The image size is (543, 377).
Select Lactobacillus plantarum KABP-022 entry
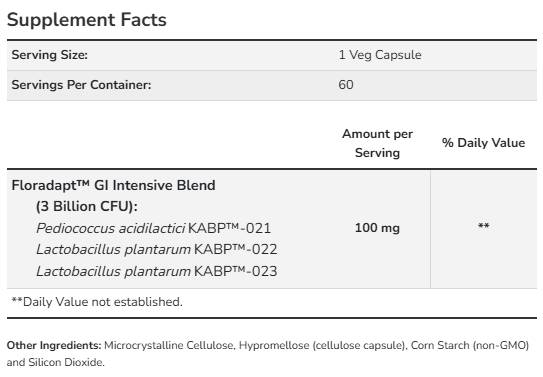coord(157,250)
